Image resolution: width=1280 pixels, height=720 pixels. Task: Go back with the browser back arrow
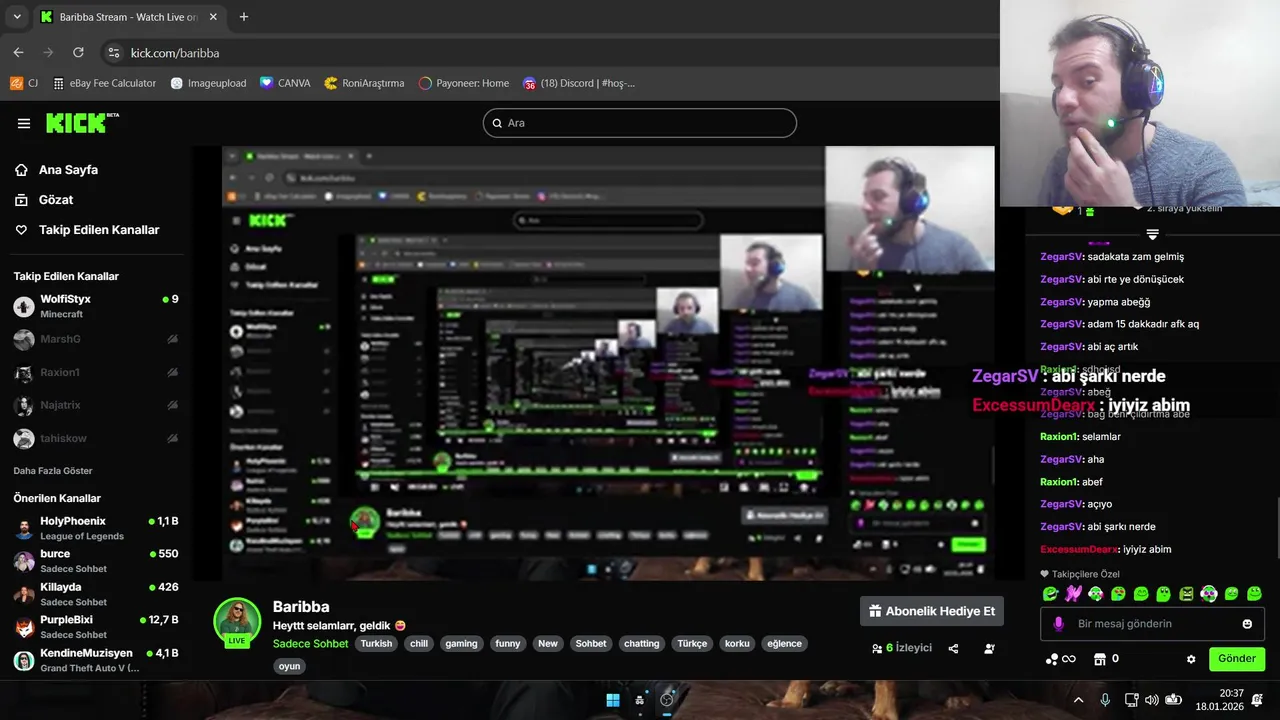coord(18,52)
